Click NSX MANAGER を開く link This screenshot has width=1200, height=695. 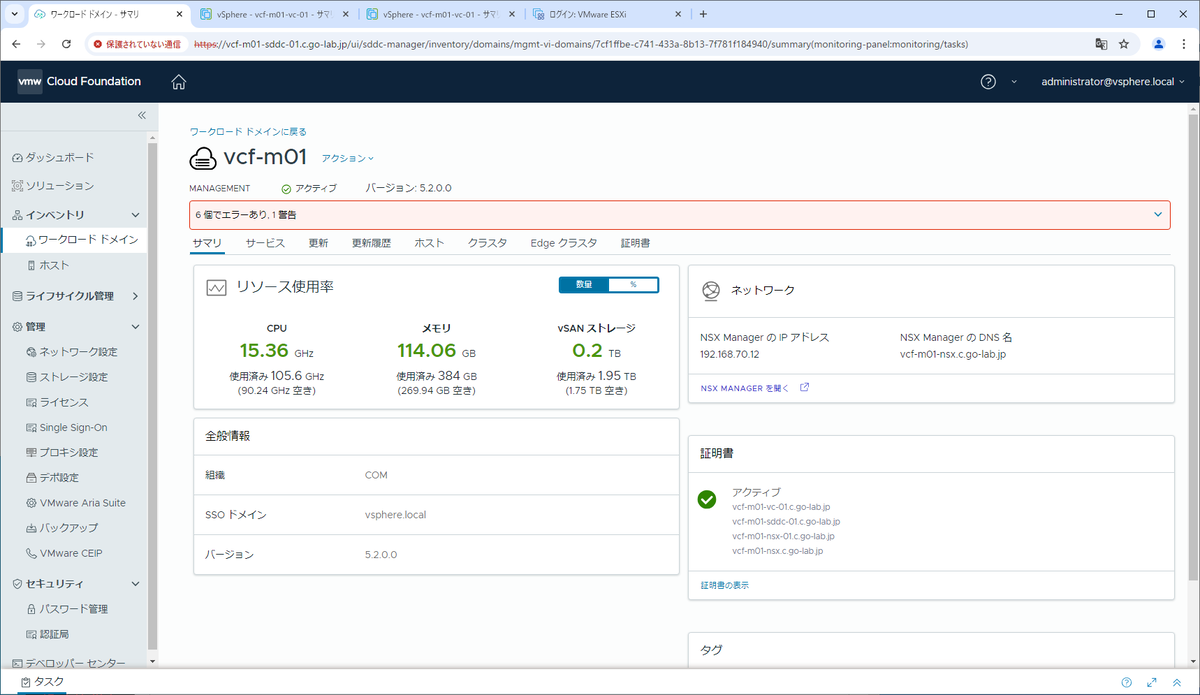coord(755,388)
